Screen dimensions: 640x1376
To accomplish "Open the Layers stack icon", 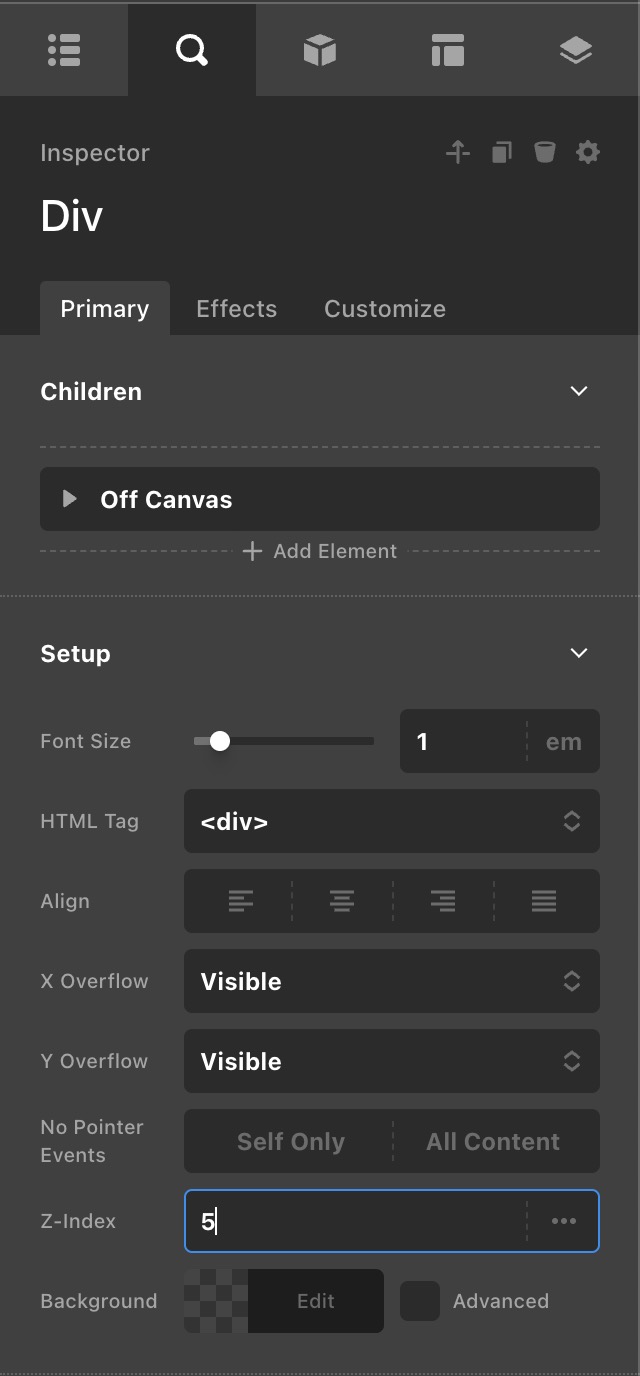I will [x=576, y=50].
